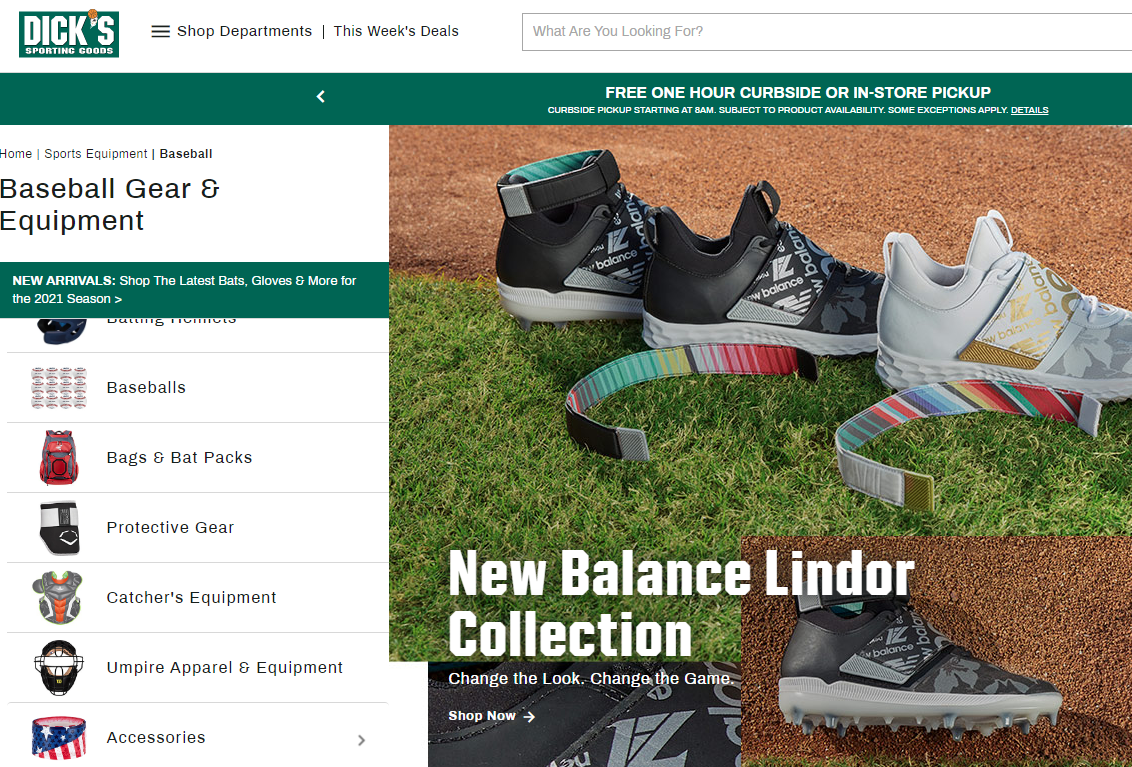Open the hamburger Shop Departments menu icon
This screenshot has width=1132, height=767.
tap(160, 31)
